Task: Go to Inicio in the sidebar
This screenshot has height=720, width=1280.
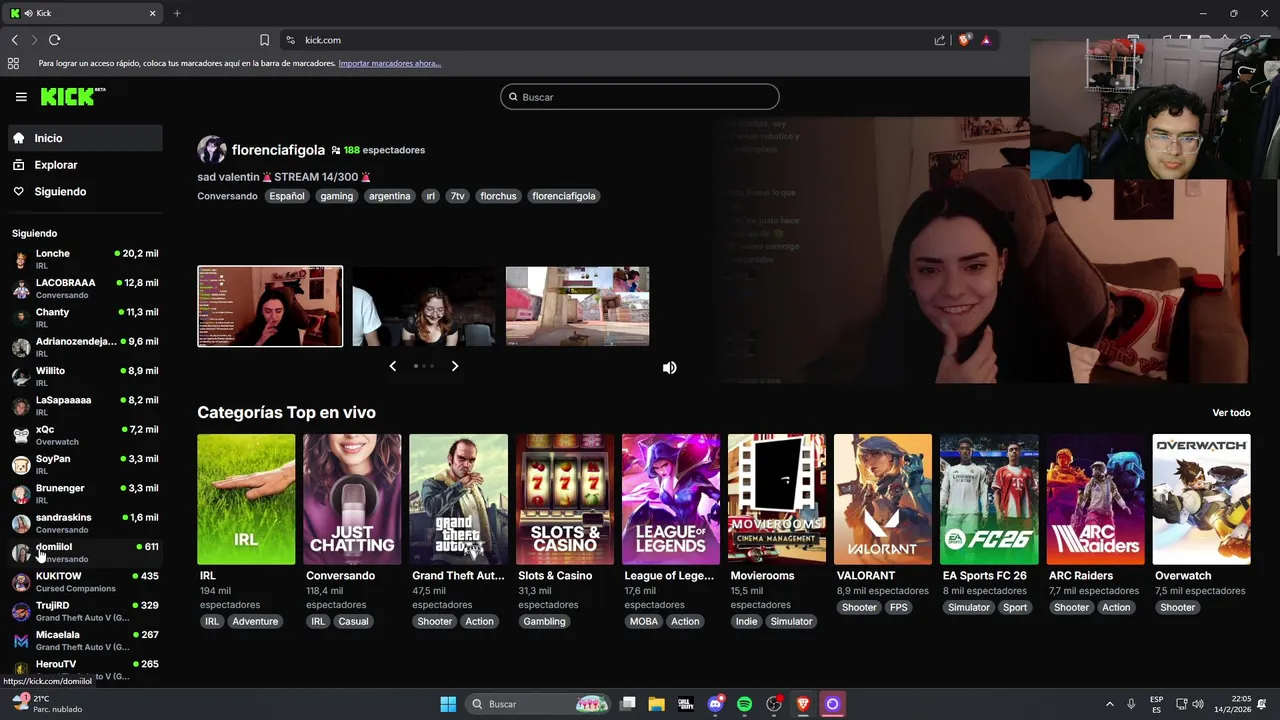Action: pyautogui.click(x=85, y=138)
